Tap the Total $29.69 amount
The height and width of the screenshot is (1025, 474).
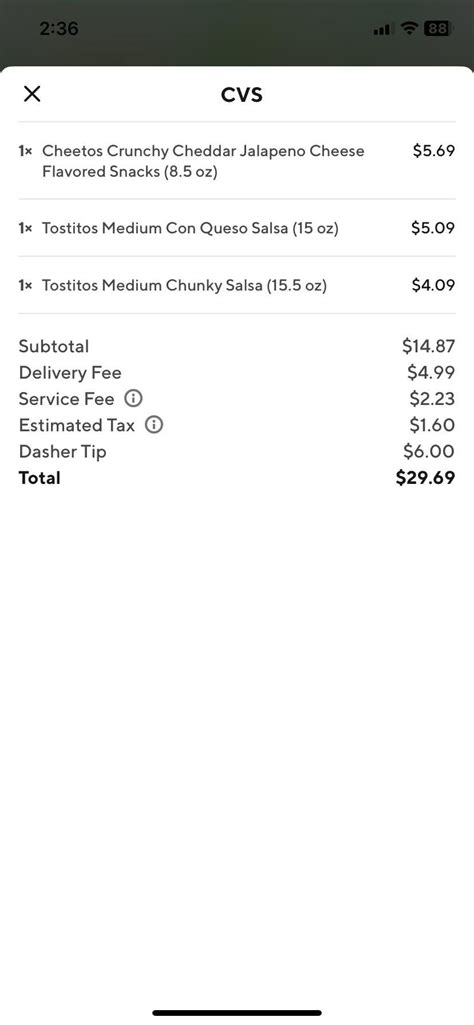point(426,478)
